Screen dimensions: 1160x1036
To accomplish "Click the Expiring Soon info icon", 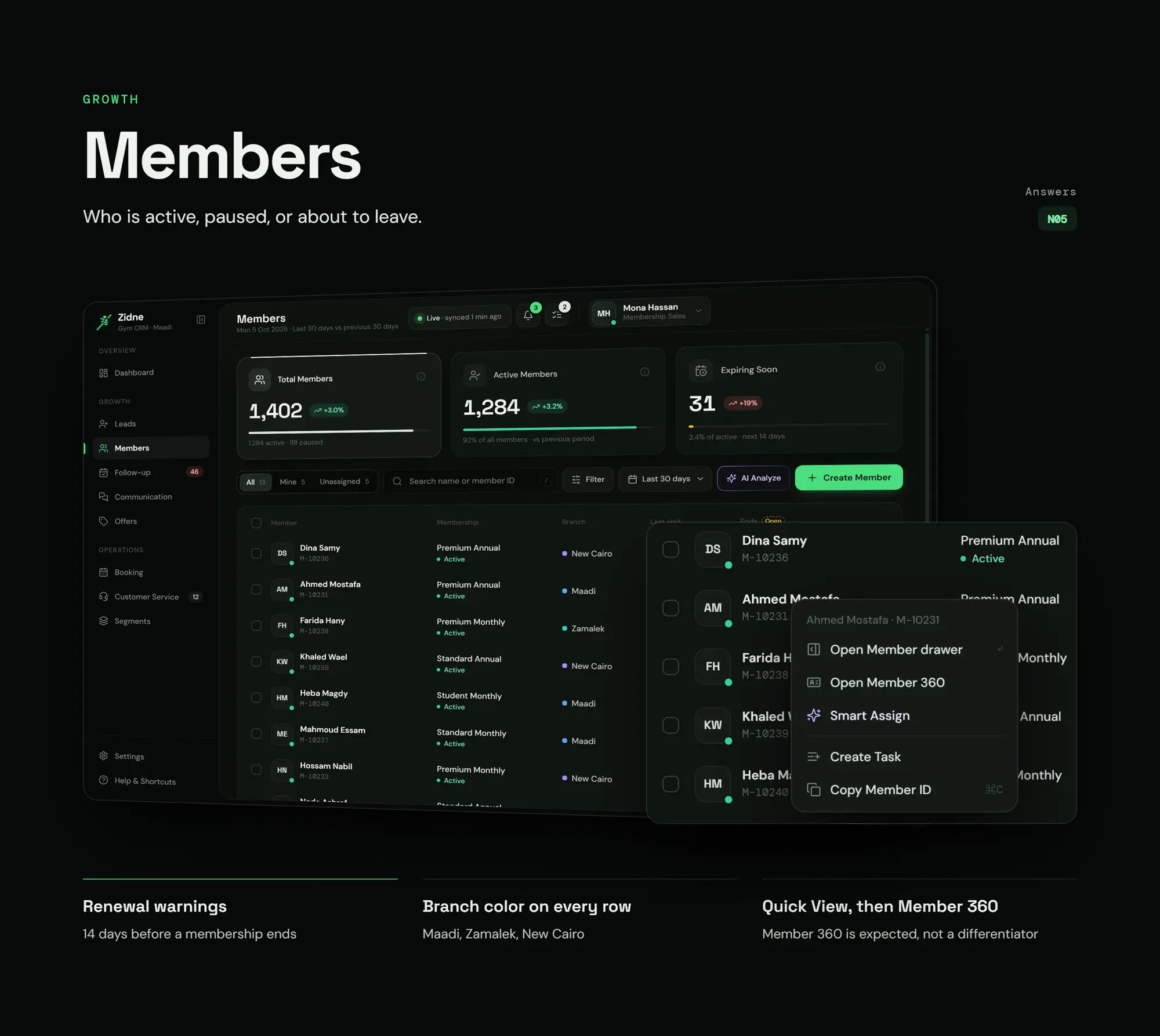I will coord(880,367).
